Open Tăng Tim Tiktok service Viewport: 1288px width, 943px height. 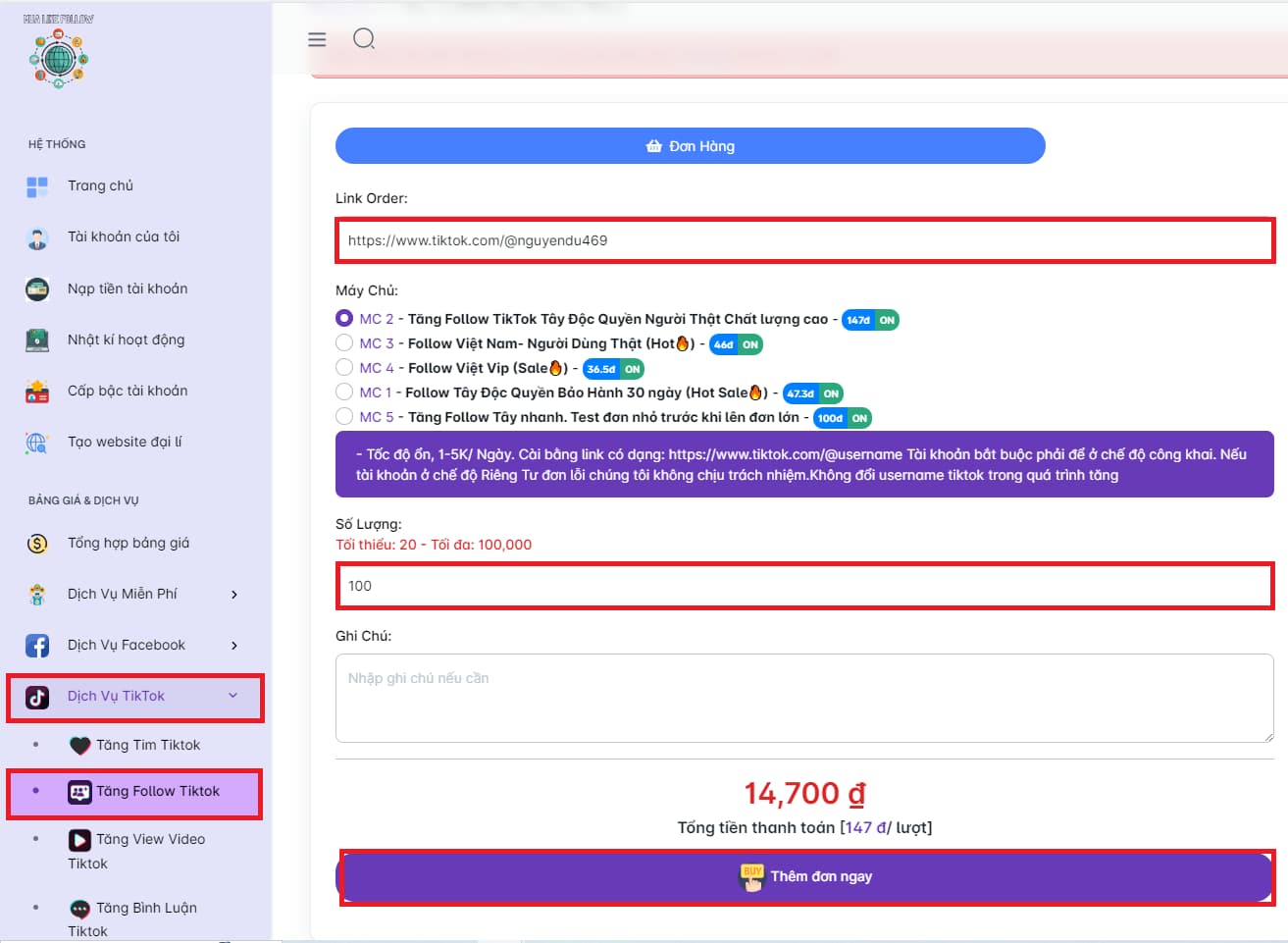point(148,745)
